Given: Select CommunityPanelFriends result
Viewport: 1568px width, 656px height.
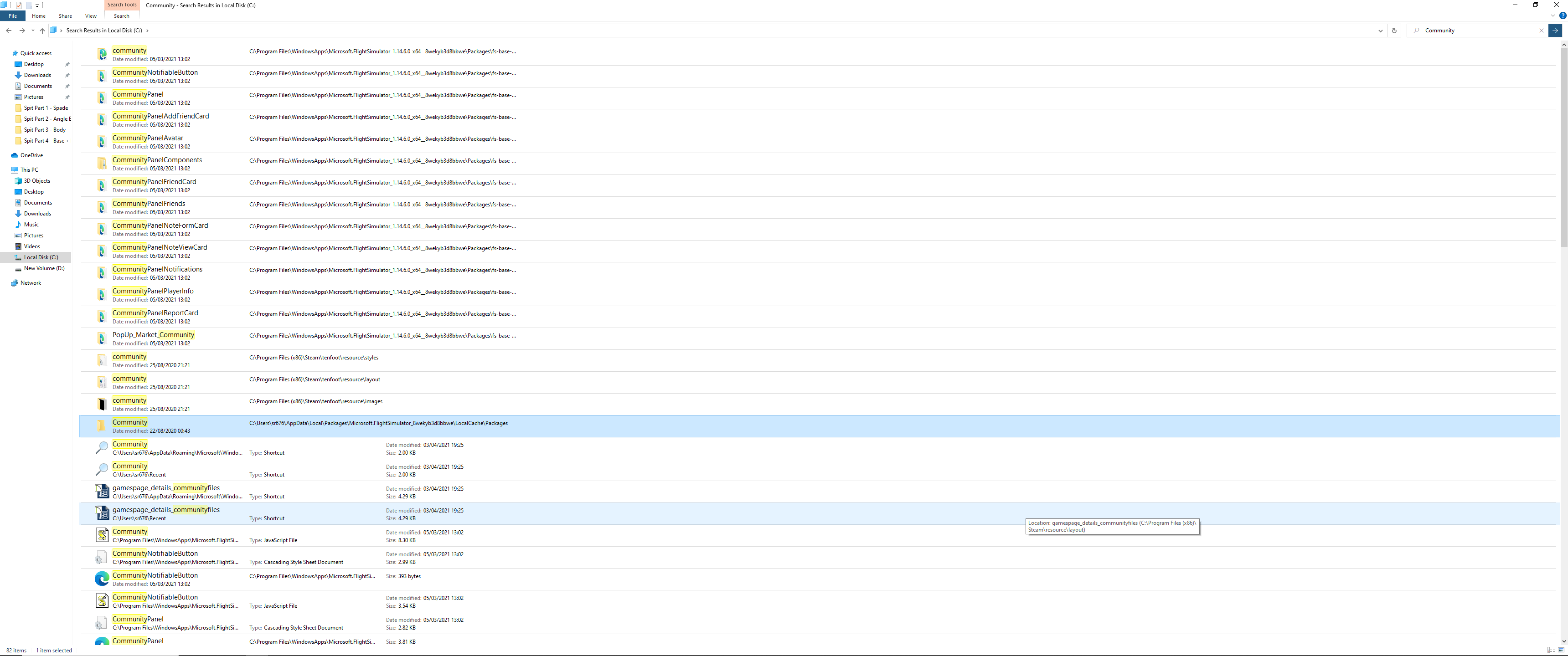Looking at the screenshot, I should (819, 208).
